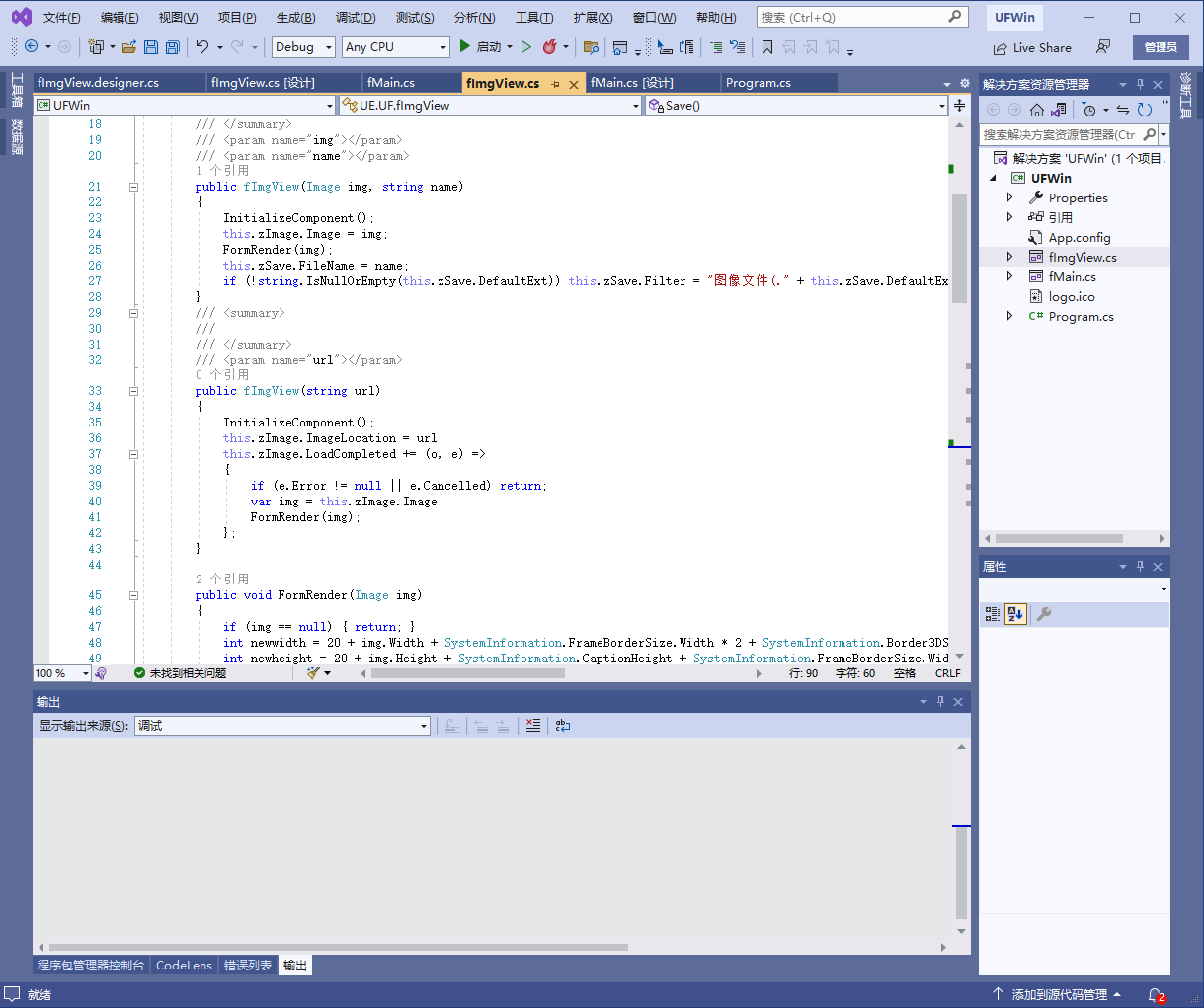The image size is (1204, 1008).
Task: Click the Comment Selection toolbar icon
Action: tap(715, 46)
